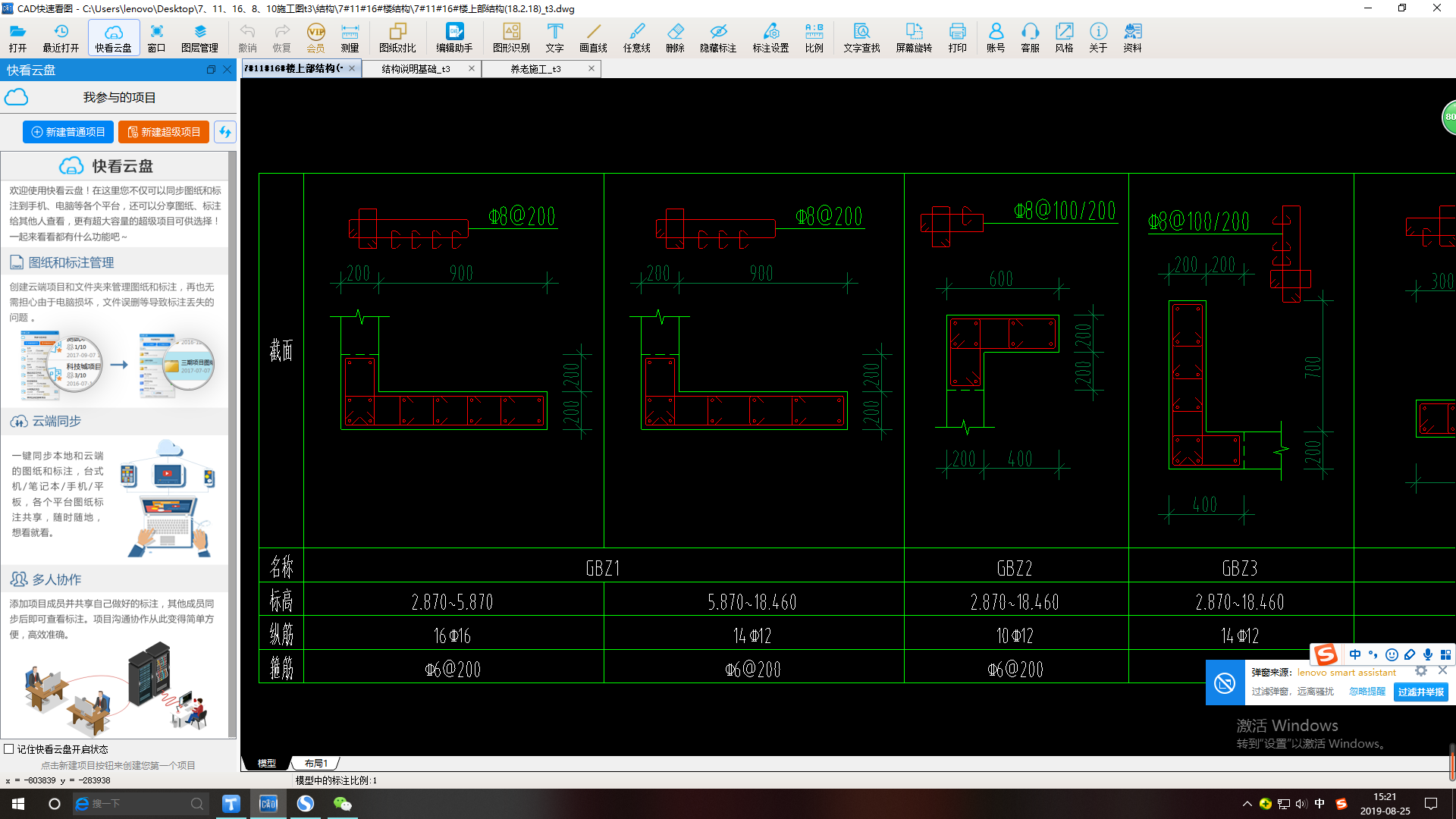Open 客服 customer service
This screenshot has height=819, width=1456.
[x=1030, y=37]
